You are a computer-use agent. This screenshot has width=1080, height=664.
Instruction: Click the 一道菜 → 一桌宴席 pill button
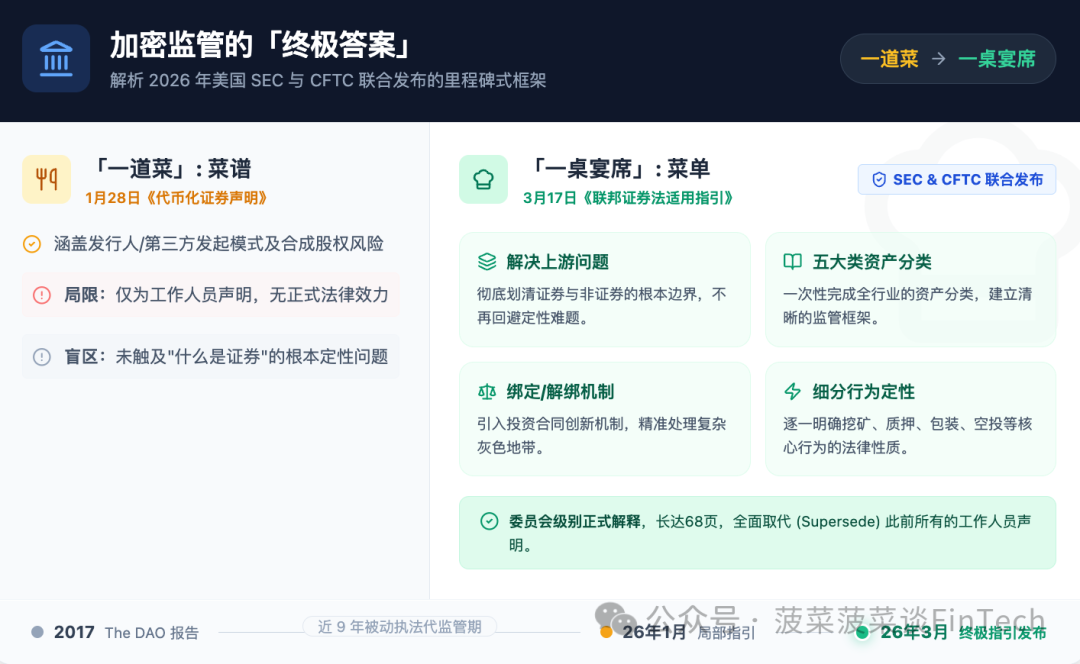(947, 59)
